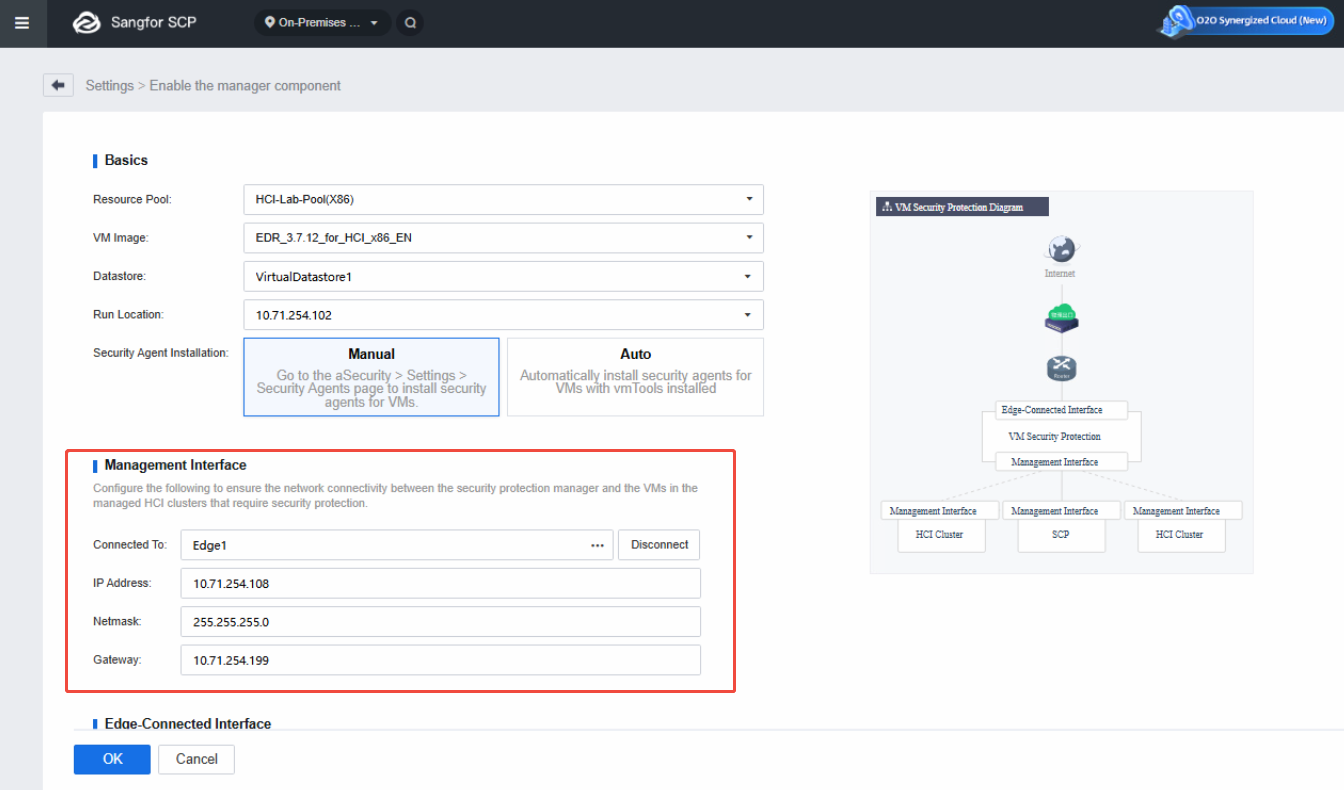Click the Basics section heading
The image size is (1344, 790).
pyautogui.click(x=126, y=160)
